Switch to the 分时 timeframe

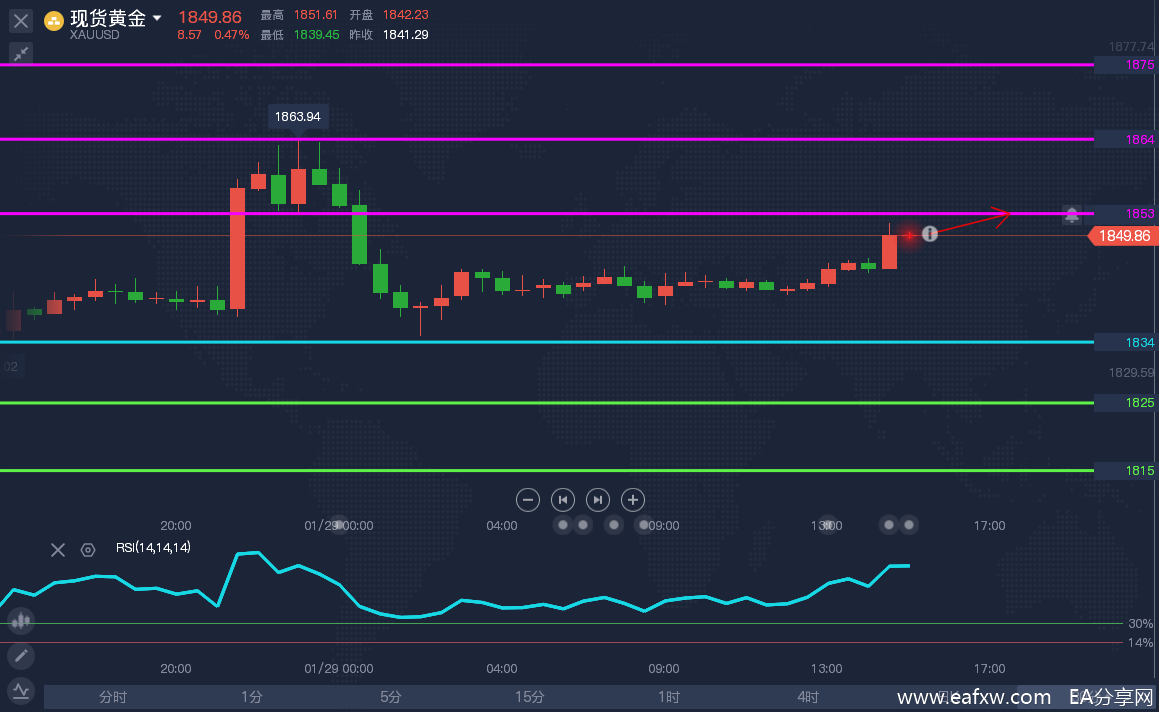click(x=113, y=697)
